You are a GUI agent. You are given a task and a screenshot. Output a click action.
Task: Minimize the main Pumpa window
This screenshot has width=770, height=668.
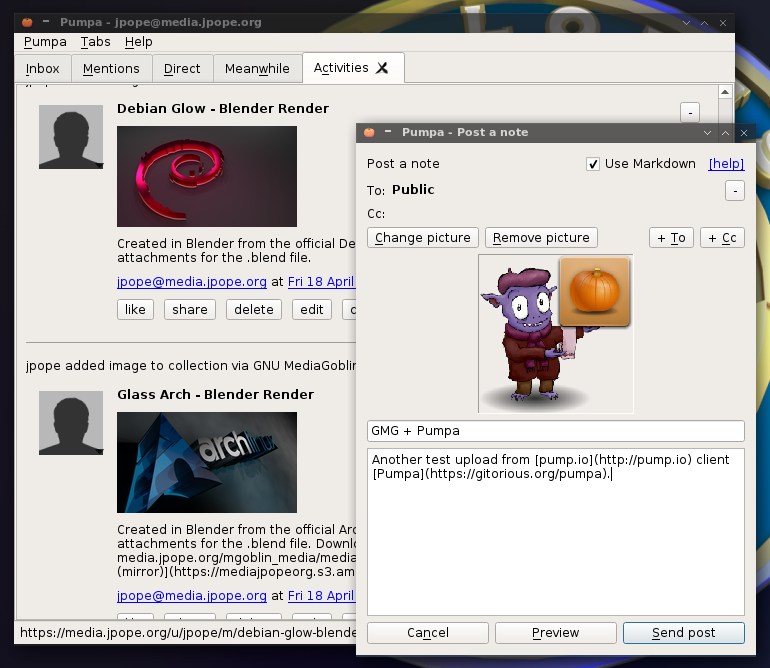pos(686,23)
